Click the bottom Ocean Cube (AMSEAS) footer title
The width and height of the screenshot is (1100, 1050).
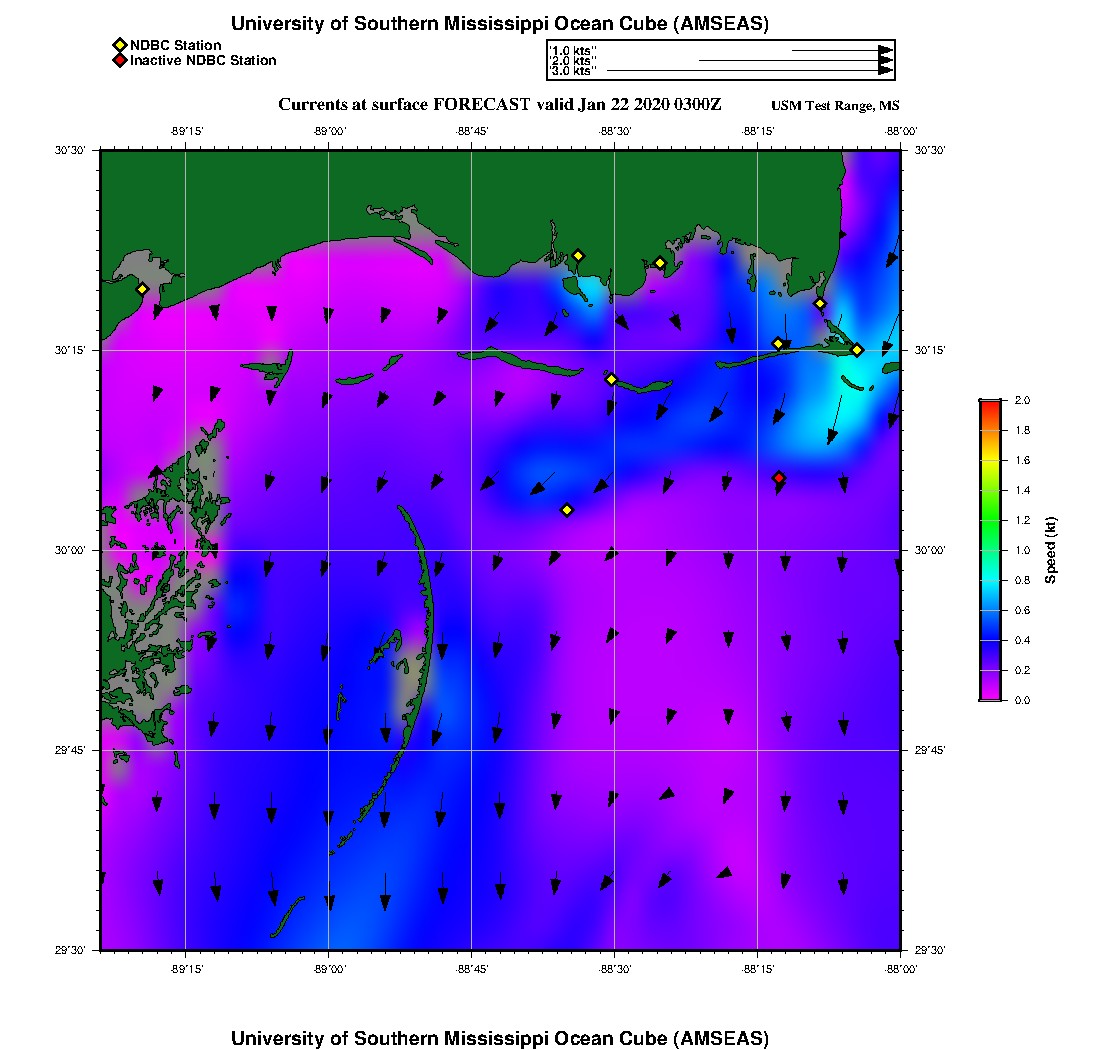click(499, 1037)
